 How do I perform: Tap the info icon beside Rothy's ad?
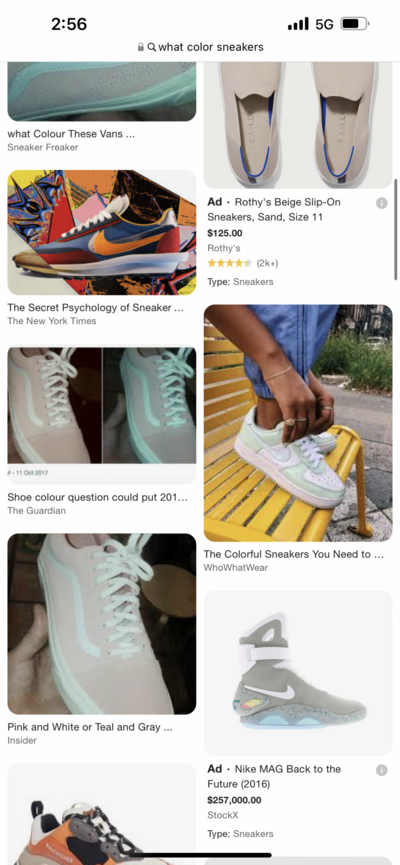[x=381, y=203]
